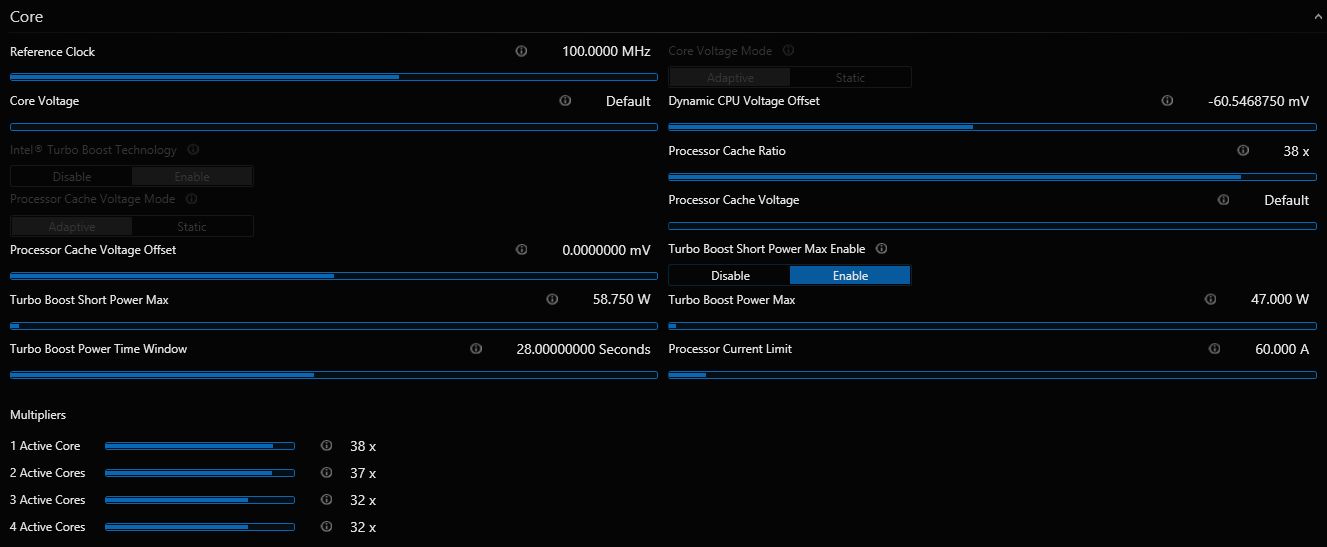Click the 4 Active Cores multiplier slider
The image size is (1327, 547).
point(200,527)
